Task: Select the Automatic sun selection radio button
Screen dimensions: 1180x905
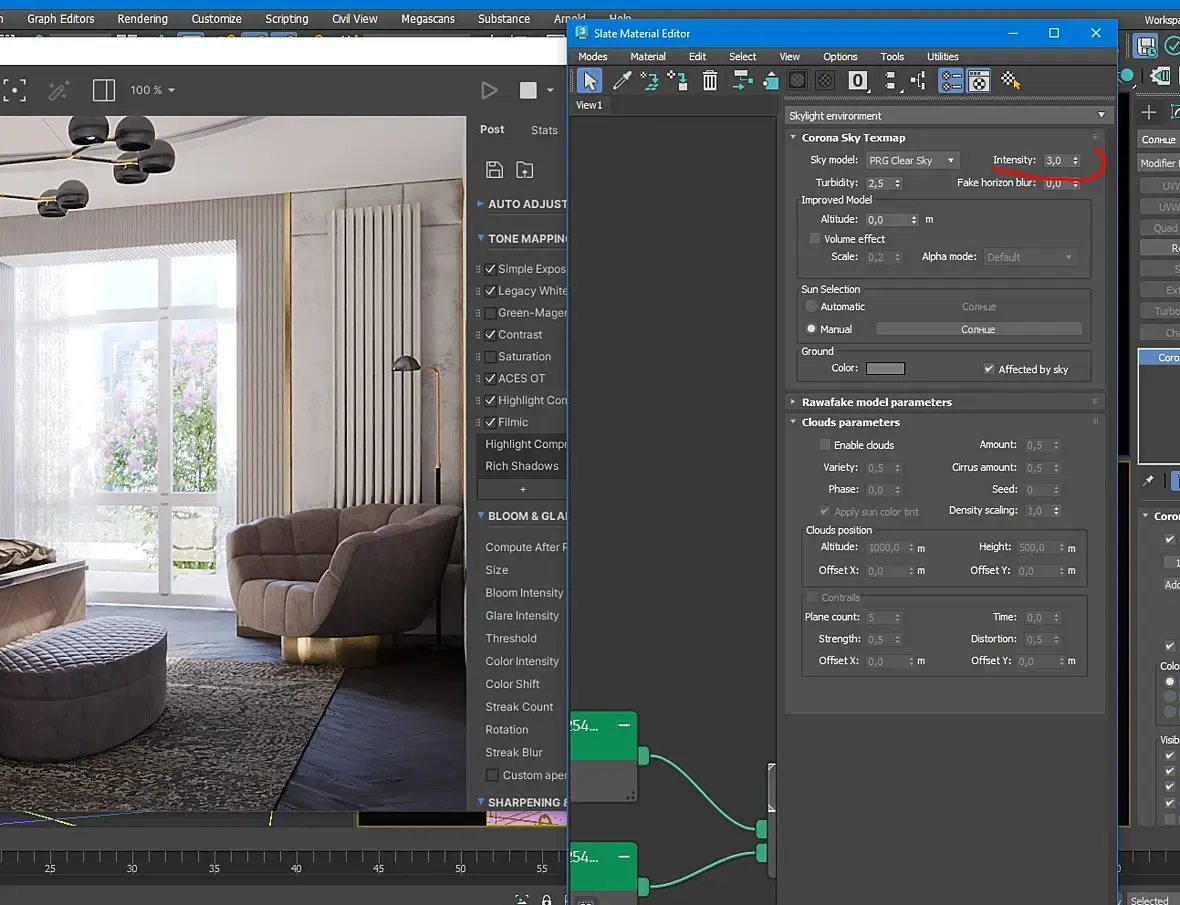Action: (x=812, y=307)
